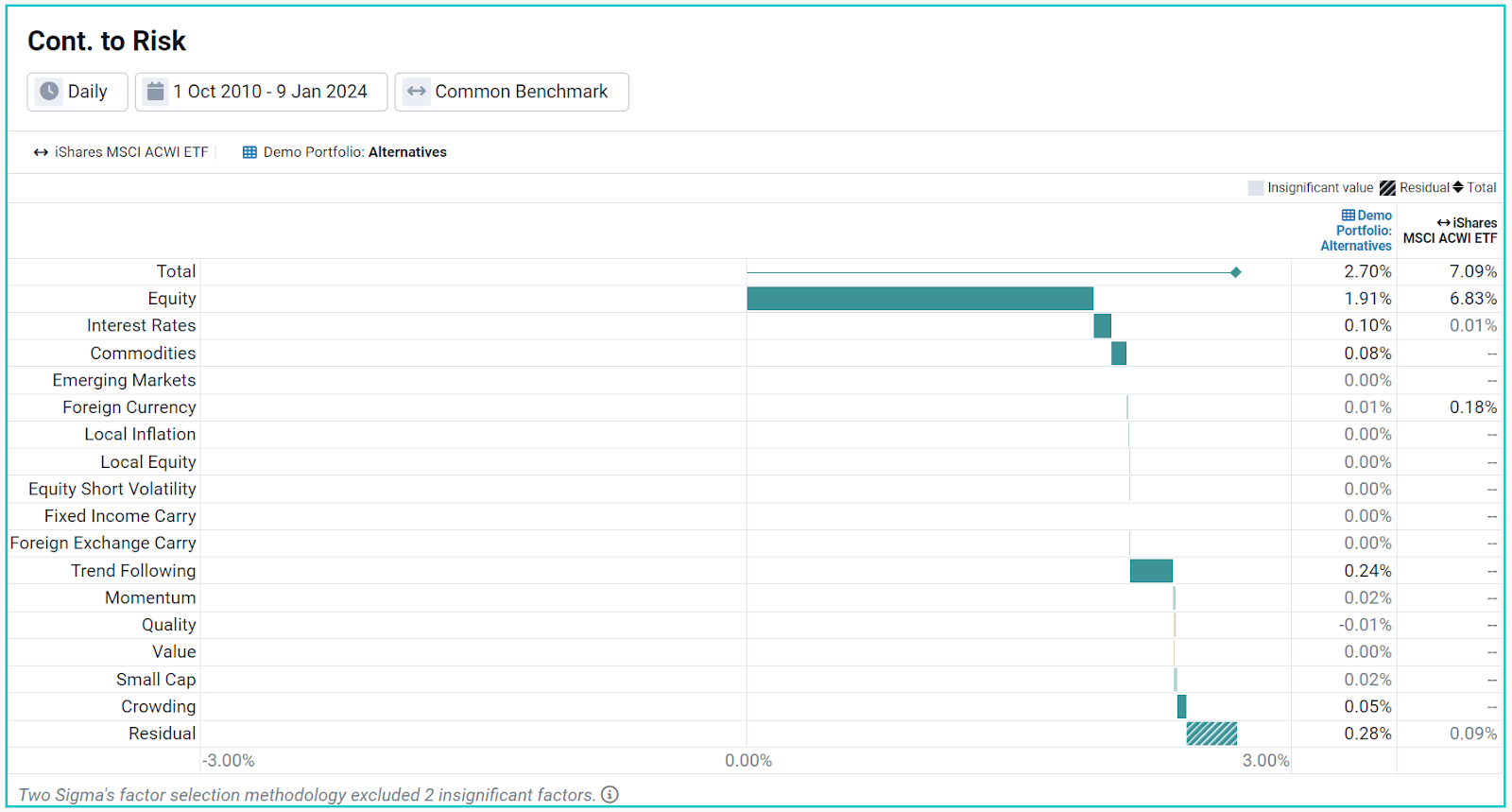Click the Demo Portfolio: Alternatives column header
This screenshot has width=1512, height=812.
[x=1356, y=231]
